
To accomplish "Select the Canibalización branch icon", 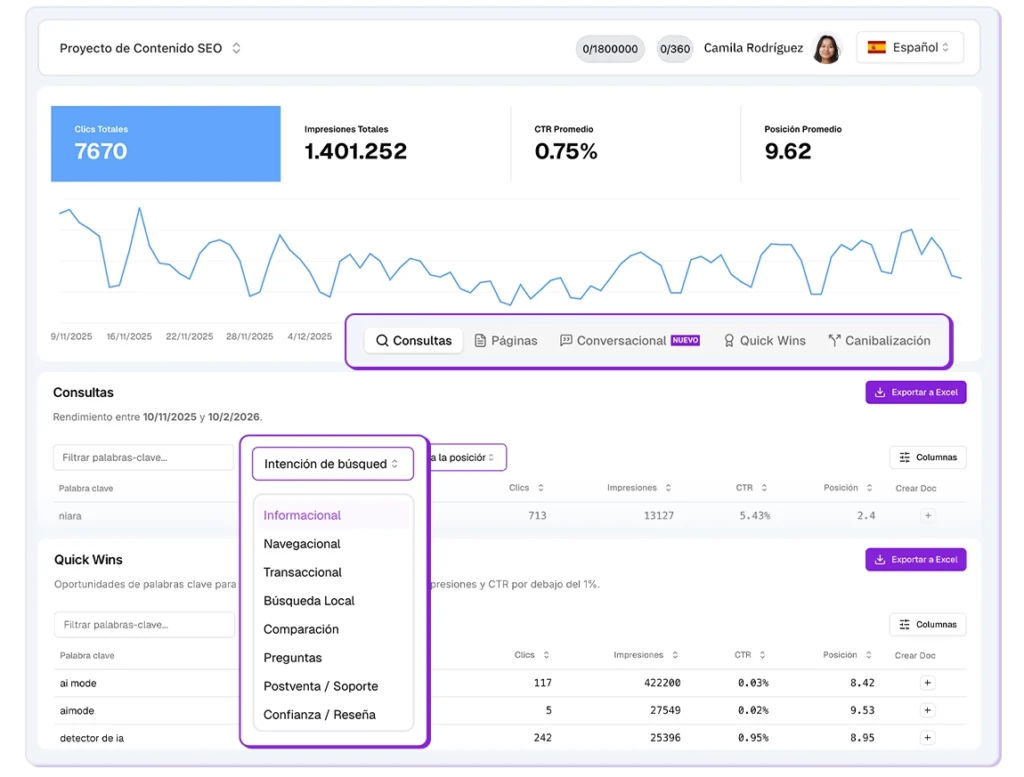I will click(833, 340).
